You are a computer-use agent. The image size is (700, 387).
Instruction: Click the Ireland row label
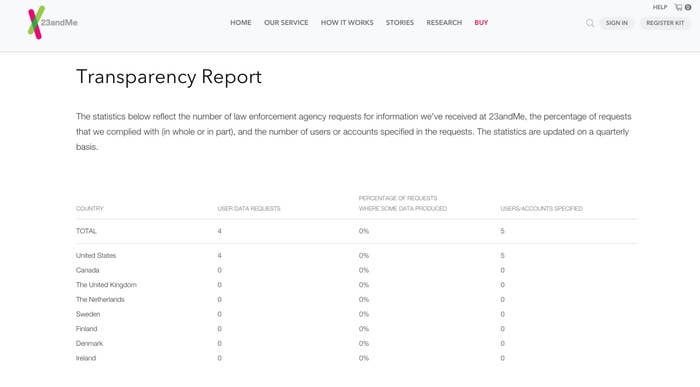(x=86, y=358)
